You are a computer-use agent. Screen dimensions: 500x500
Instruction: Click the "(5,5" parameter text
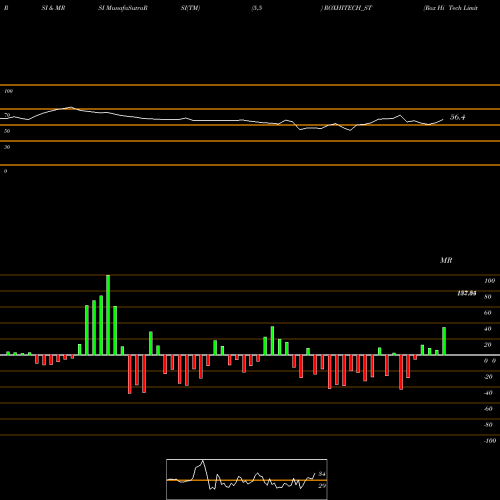(x=257, y=8)
